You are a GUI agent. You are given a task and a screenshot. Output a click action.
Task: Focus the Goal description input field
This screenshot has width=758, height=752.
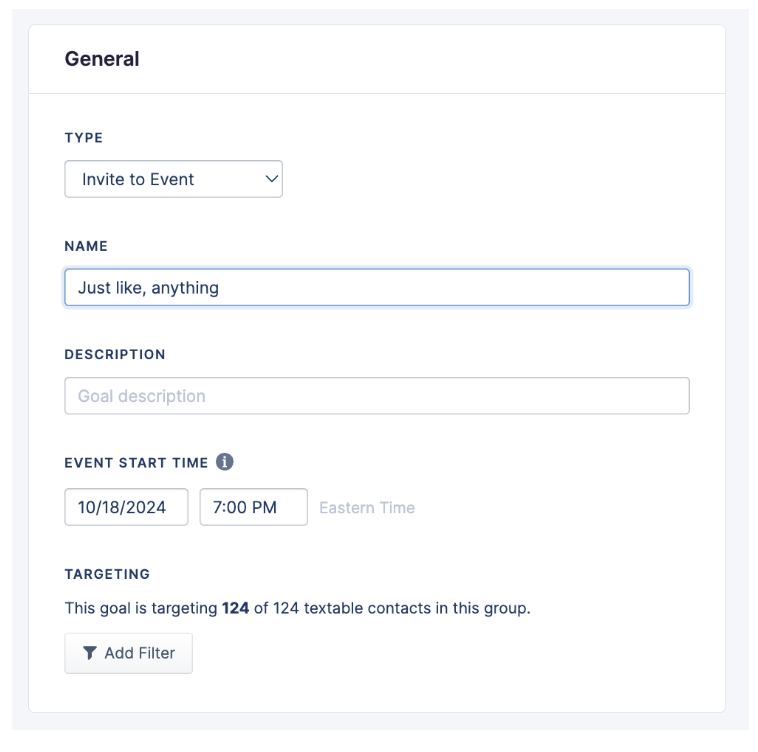(376, 396)
